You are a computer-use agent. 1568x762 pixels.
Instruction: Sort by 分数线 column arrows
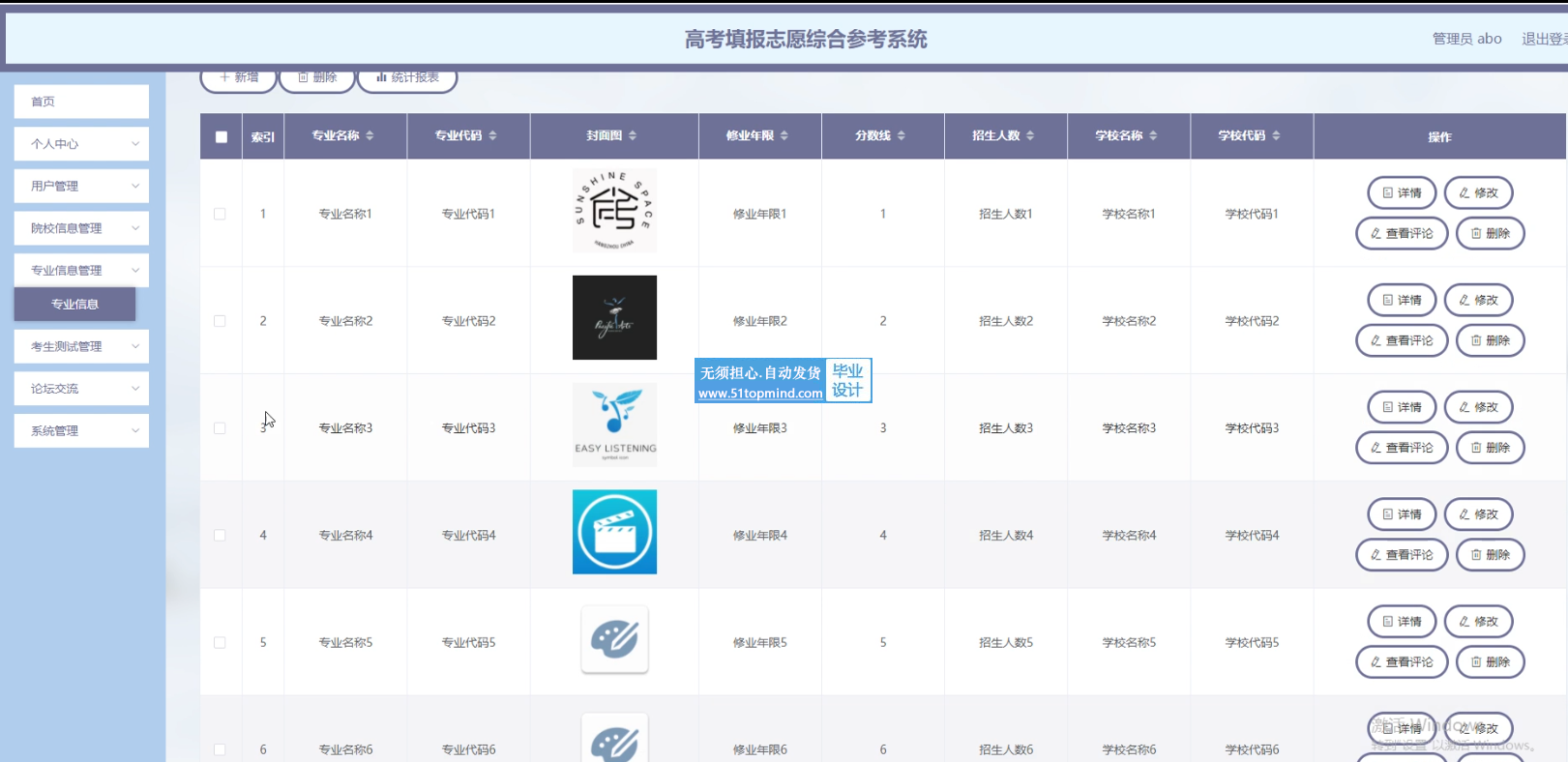point(902,136)
